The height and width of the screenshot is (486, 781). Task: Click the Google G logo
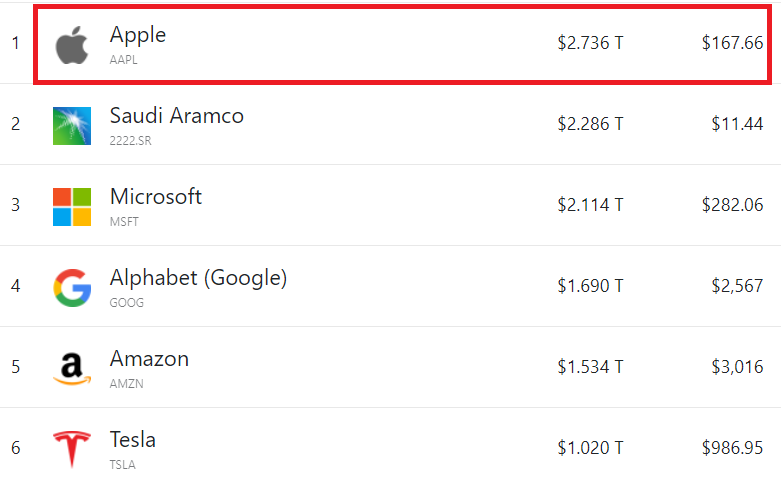coord(72,287)
